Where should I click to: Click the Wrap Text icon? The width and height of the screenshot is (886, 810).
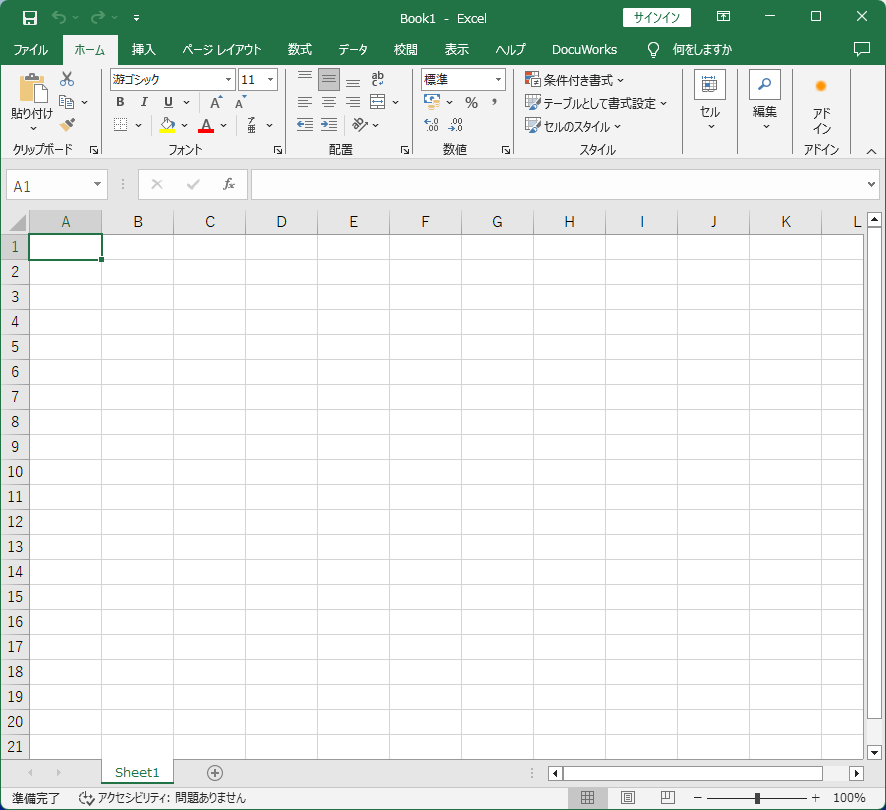(x=377, y=79)
